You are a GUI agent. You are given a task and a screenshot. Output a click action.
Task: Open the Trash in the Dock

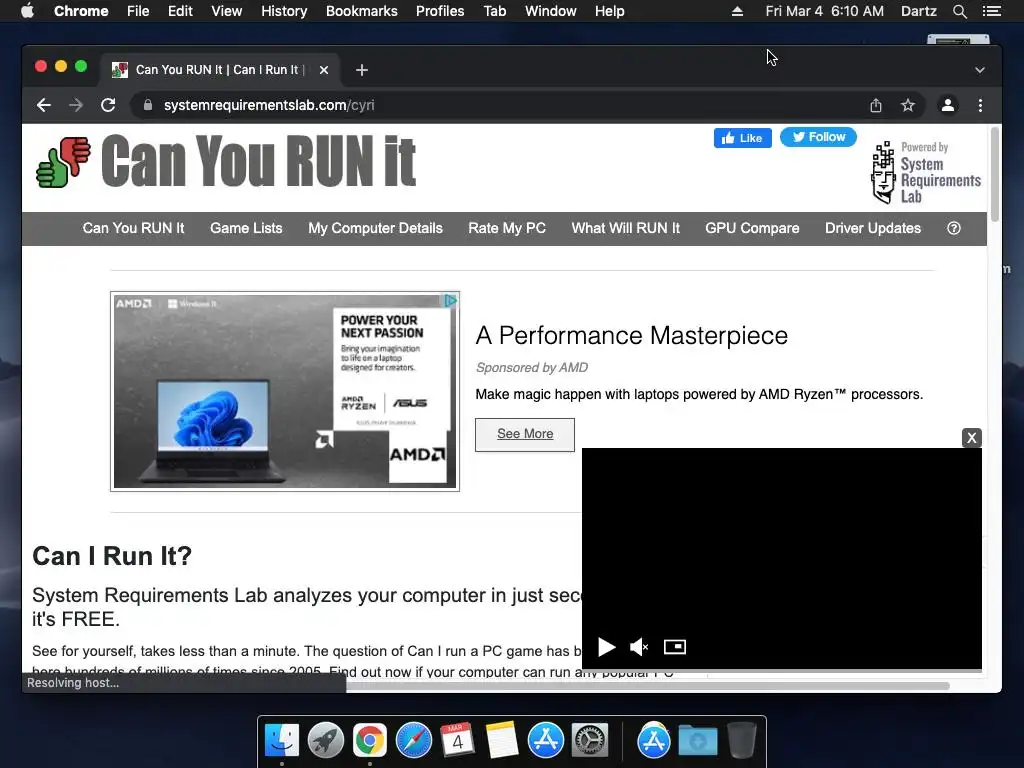[741, 741]
